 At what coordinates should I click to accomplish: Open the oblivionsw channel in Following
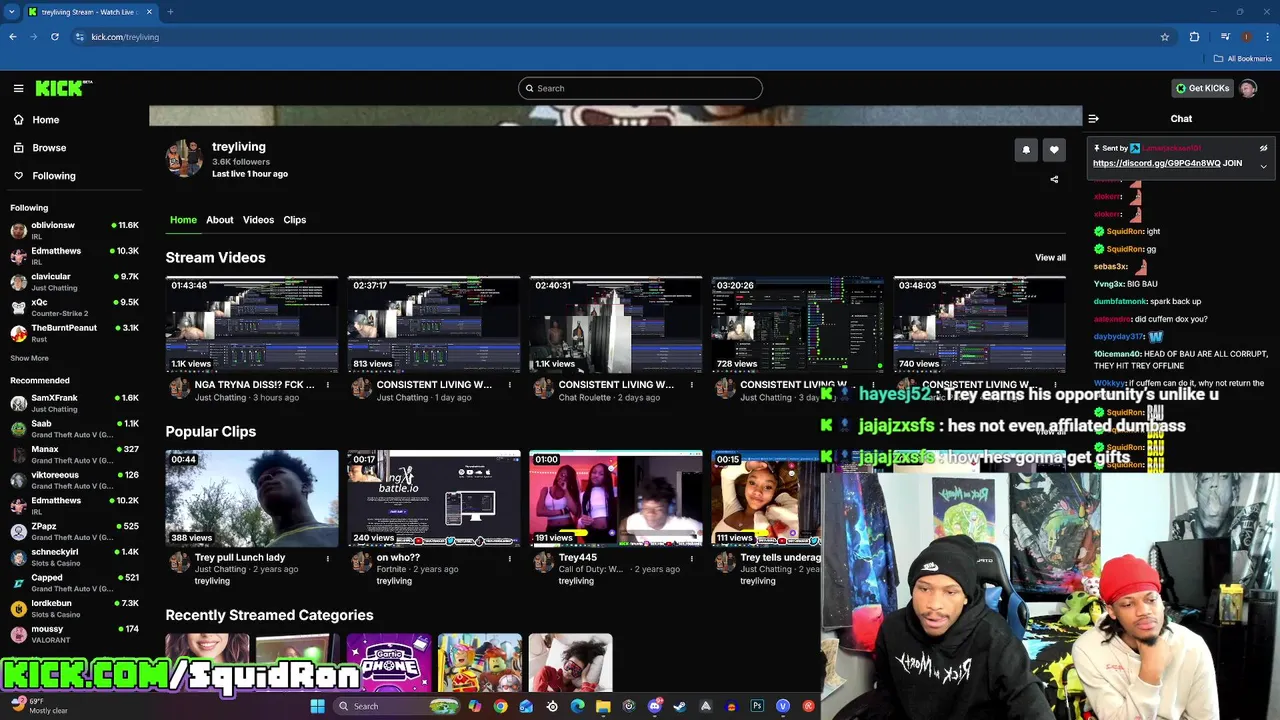[74, 230]
